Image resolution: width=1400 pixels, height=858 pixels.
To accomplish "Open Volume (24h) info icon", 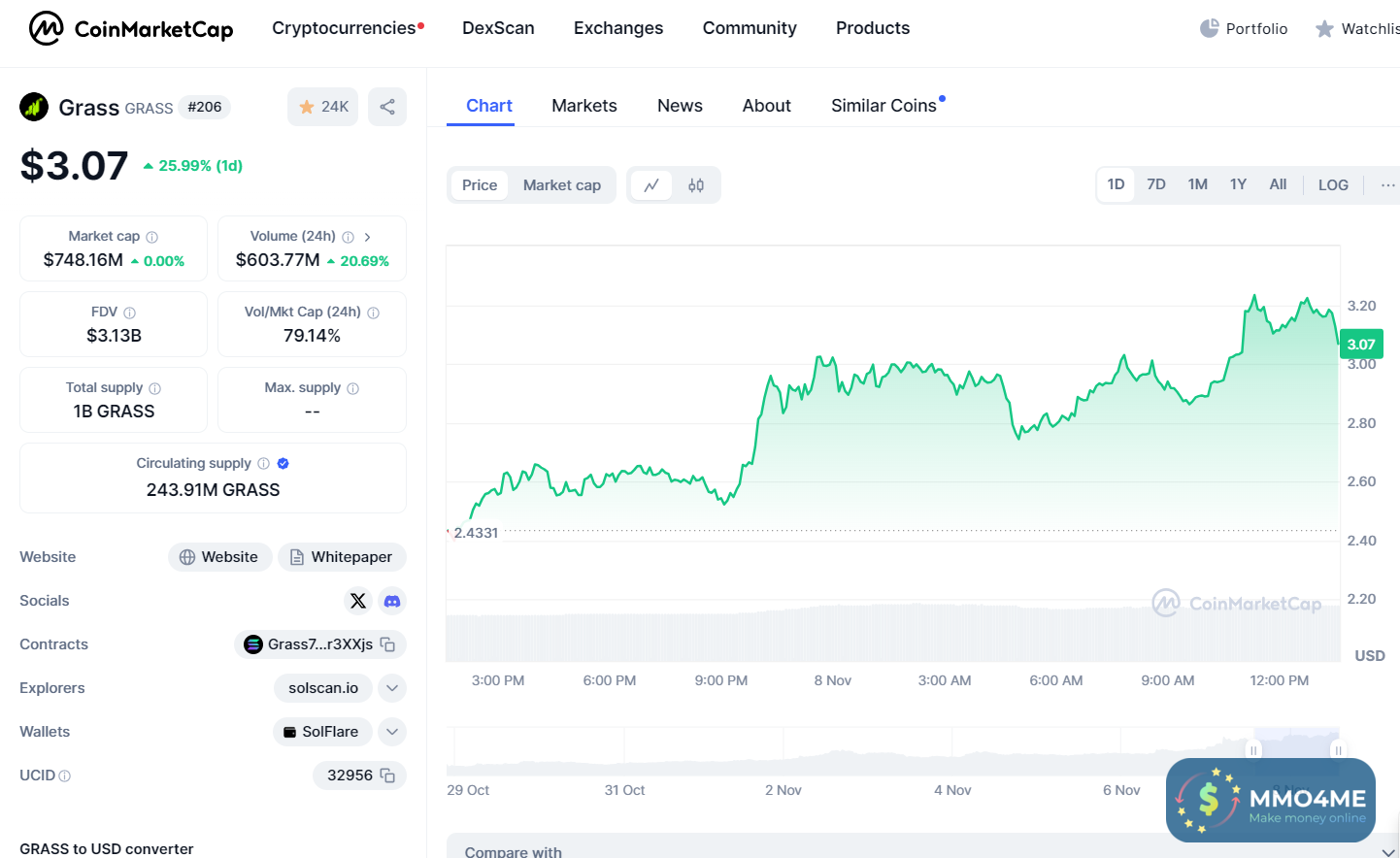I will [348, 237].
